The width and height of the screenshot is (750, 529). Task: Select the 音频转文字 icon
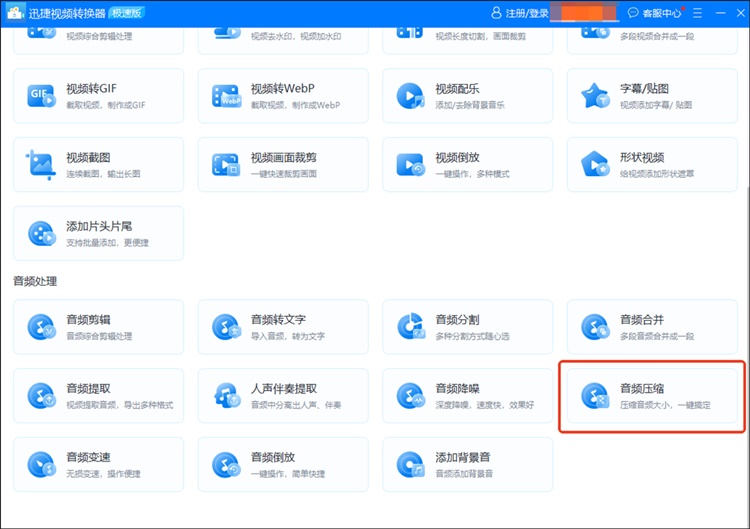click(226, 327)
